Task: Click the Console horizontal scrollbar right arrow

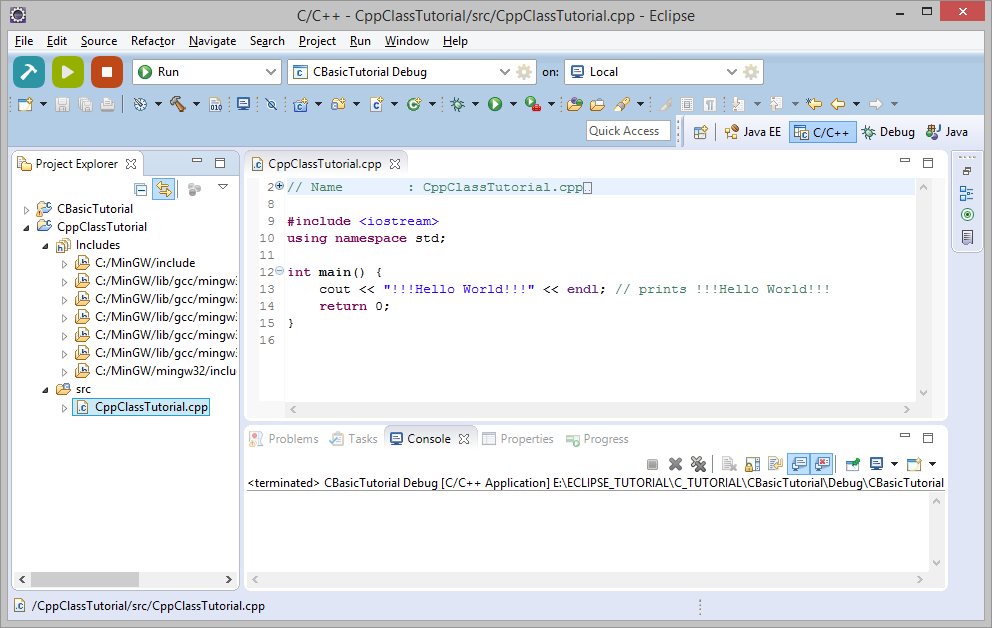Action: 919,579
